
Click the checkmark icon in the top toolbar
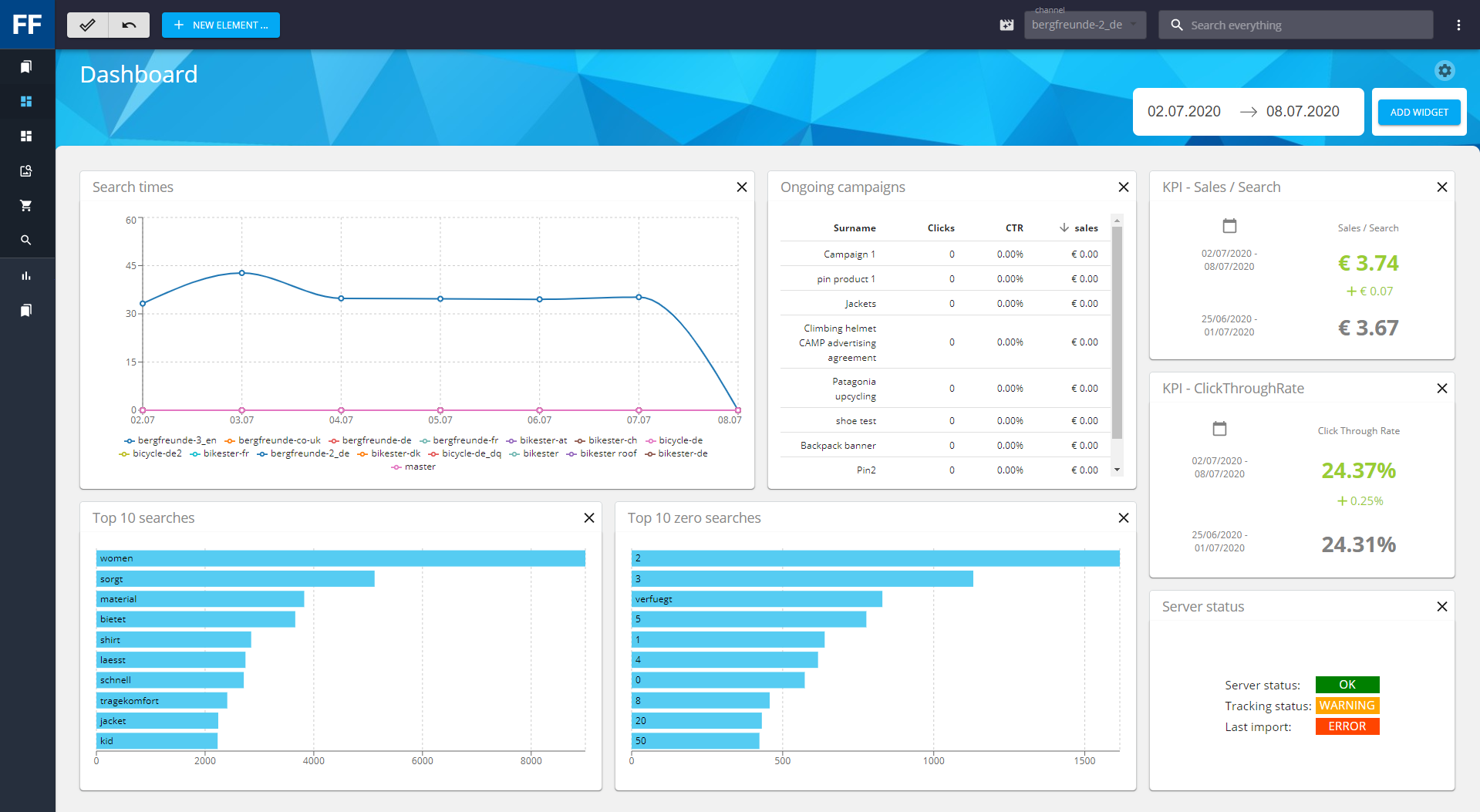pyautogui.click(x=87, y=25)
